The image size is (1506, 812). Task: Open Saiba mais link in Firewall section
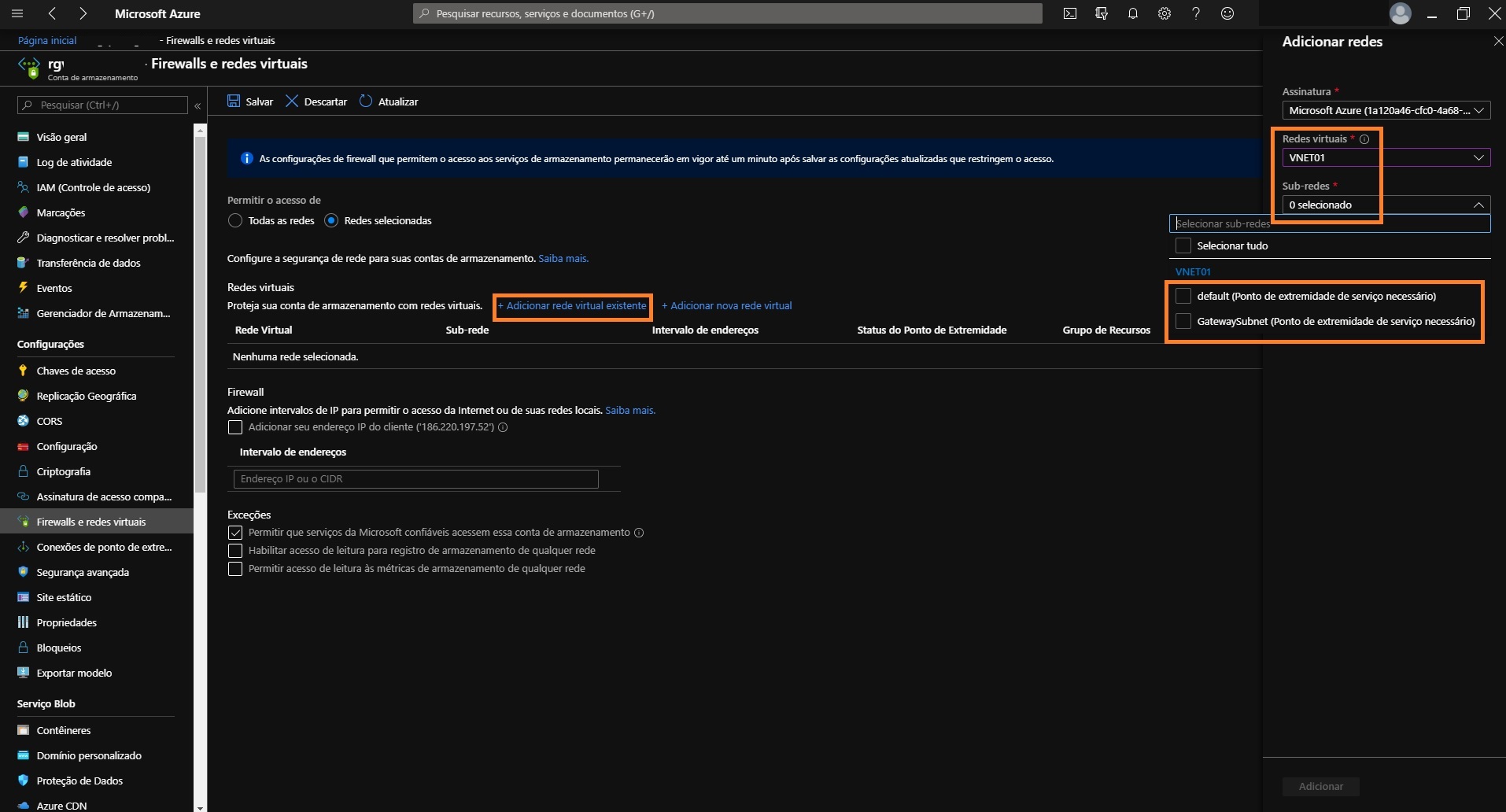(x=630, y=410)
